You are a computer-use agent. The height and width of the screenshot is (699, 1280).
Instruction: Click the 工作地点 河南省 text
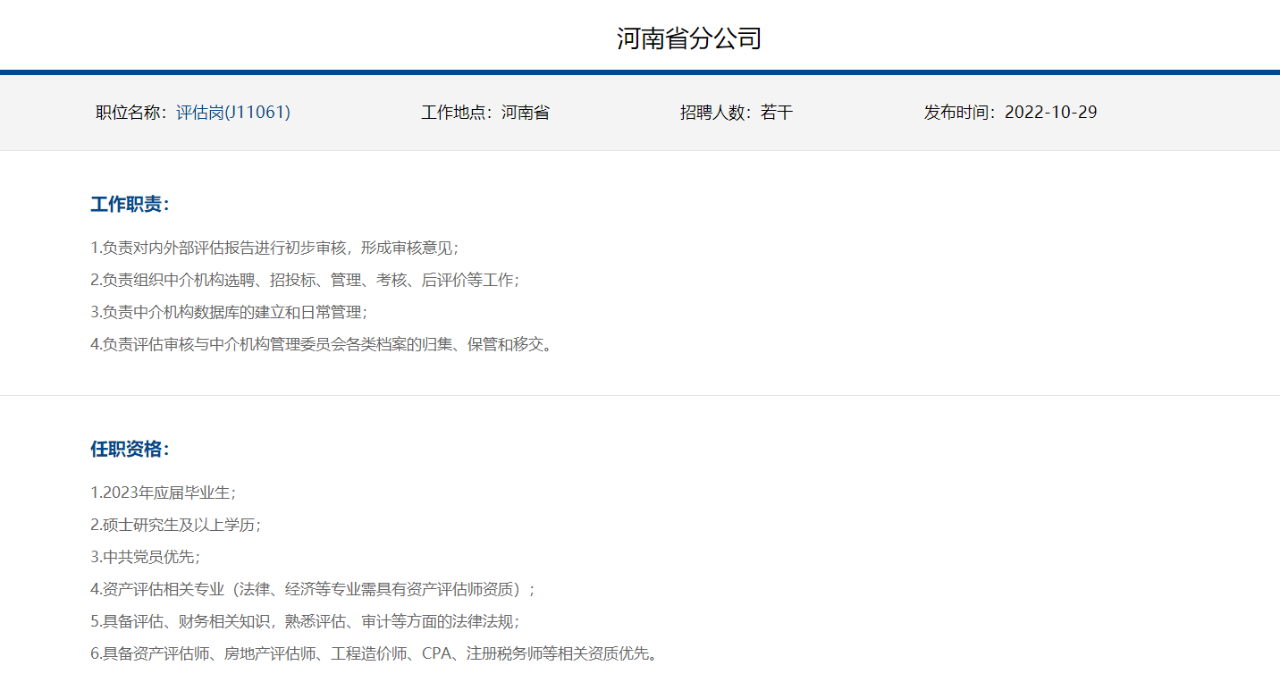coord(485,112)
